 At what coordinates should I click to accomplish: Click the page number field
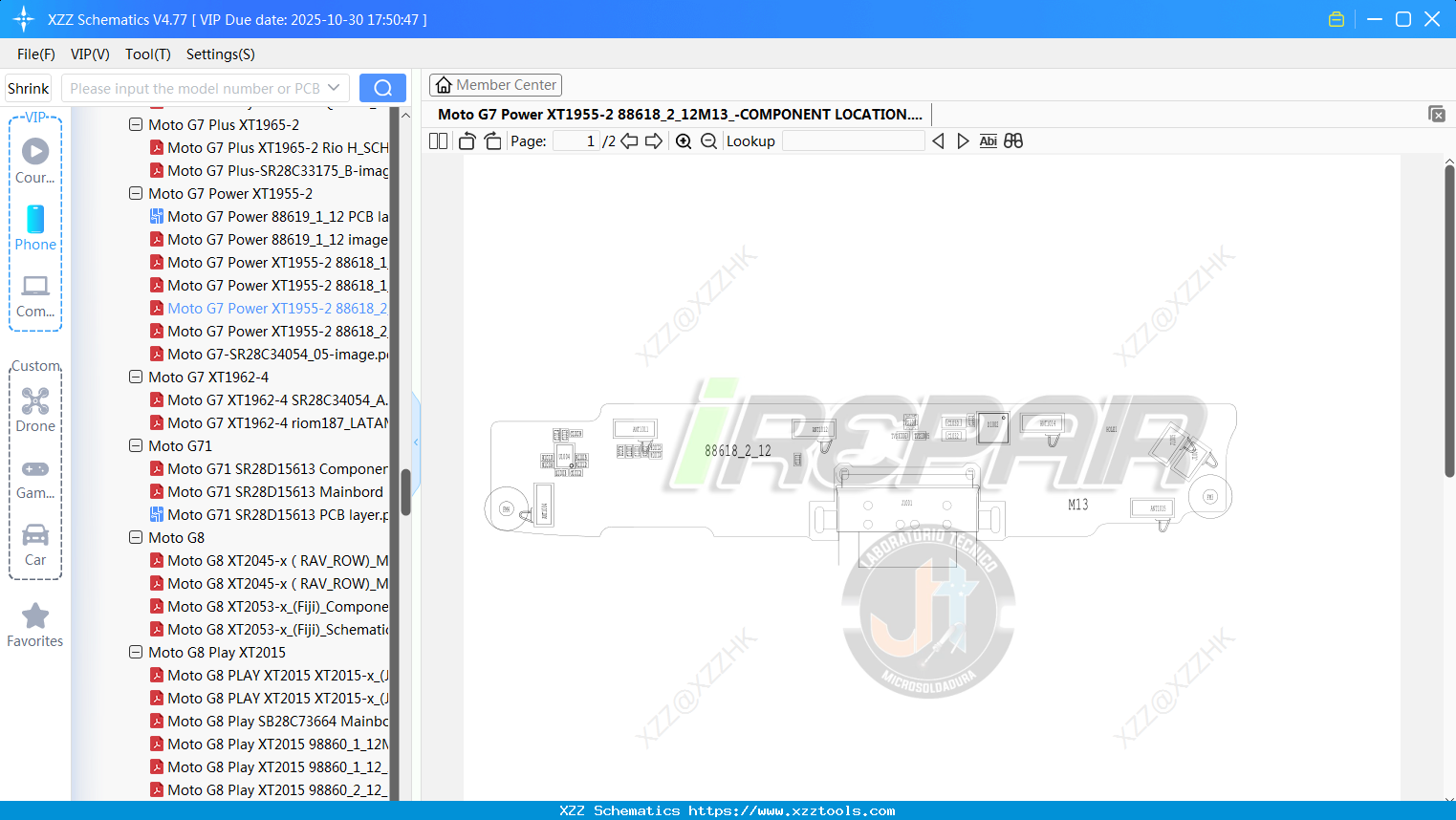(x=576, y=141)
